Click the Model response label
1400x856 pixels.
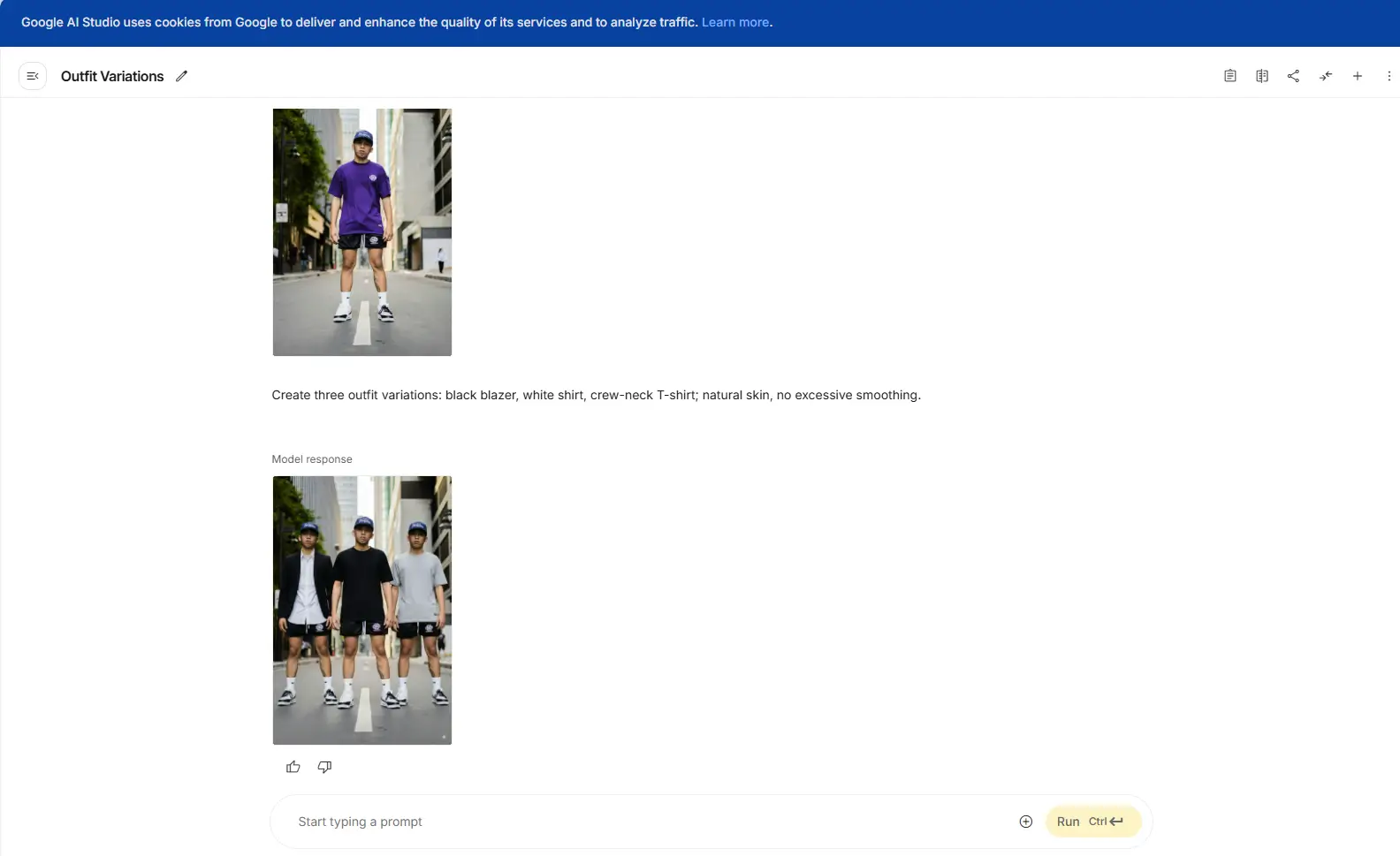click(x=312, y=459)
